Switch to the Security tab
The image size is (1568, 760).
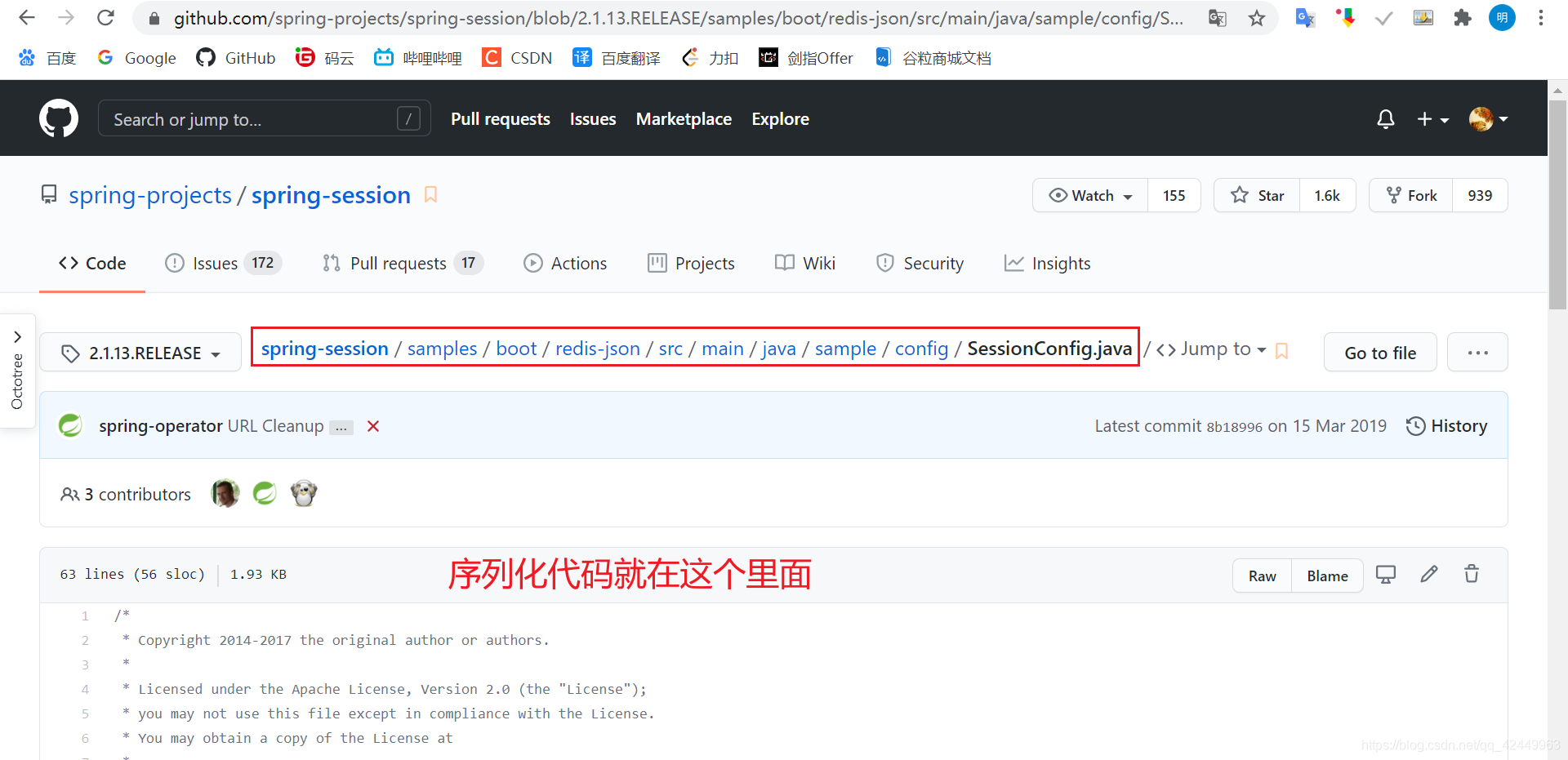pos(920,263)
